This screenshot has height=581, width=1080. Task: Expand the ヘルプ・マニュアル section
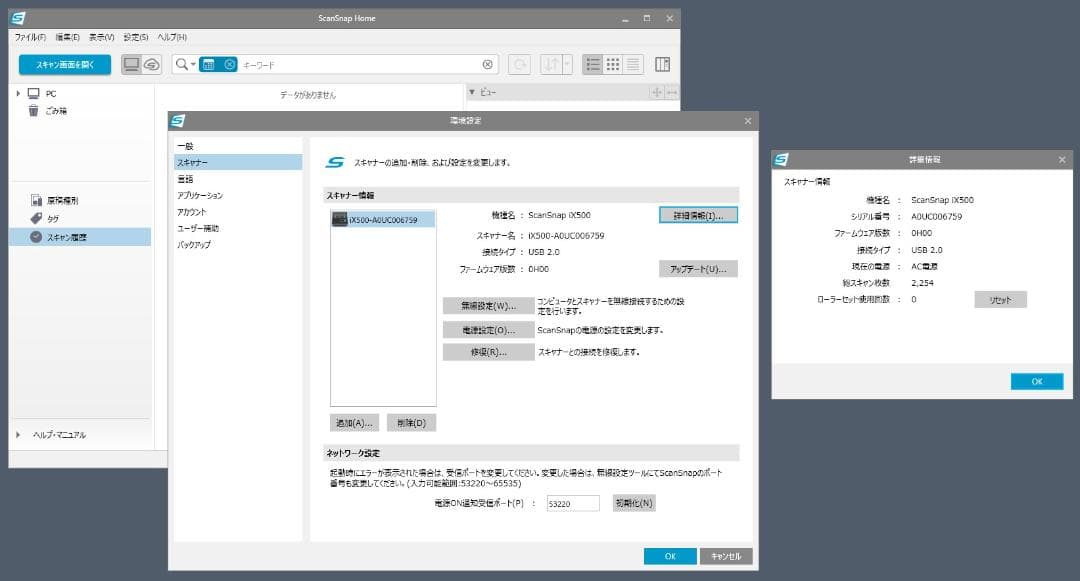click(18, 435)
